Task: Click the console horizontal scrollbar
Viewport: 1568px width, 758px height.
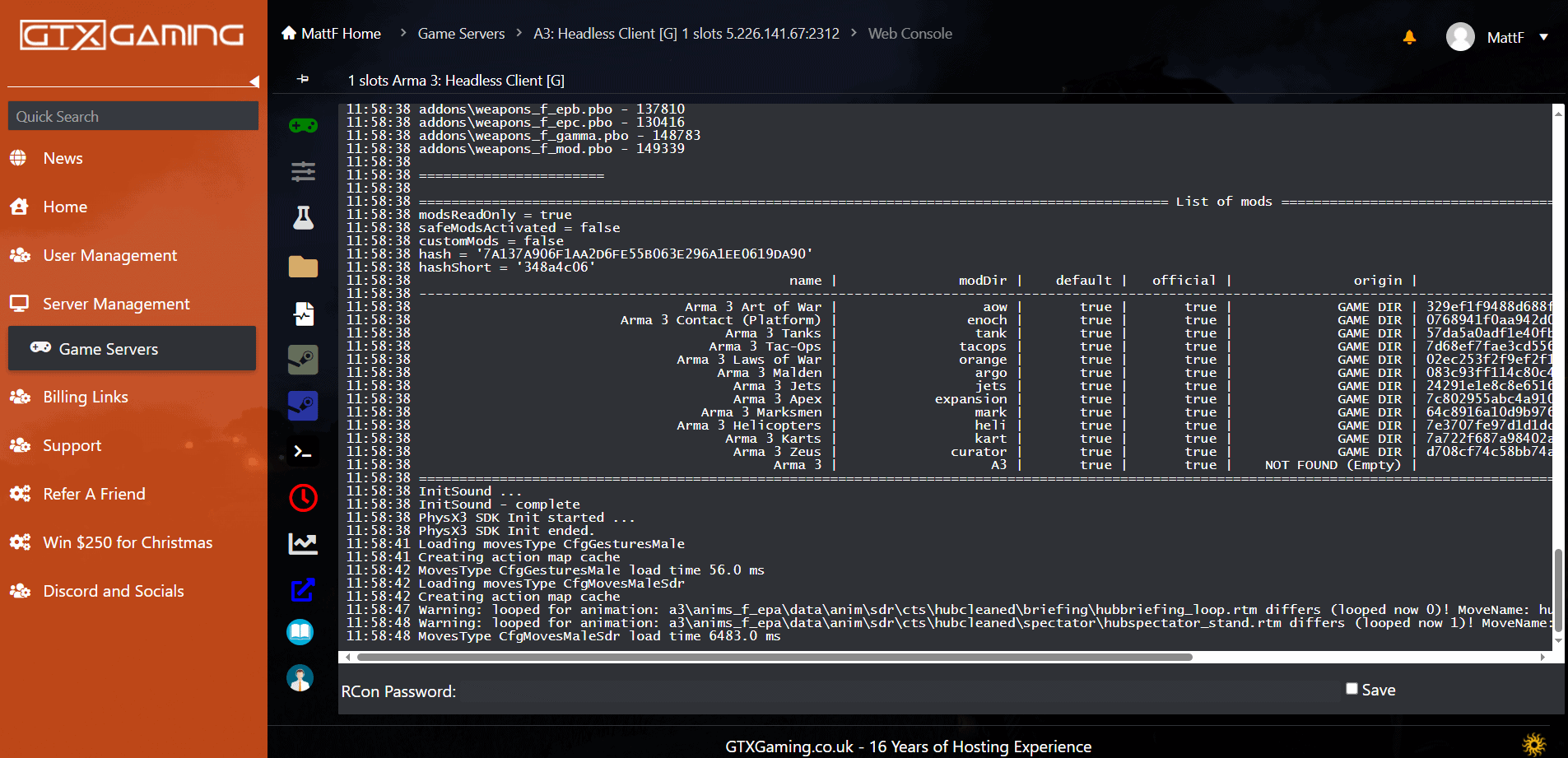Action: [x=774, y=657]
